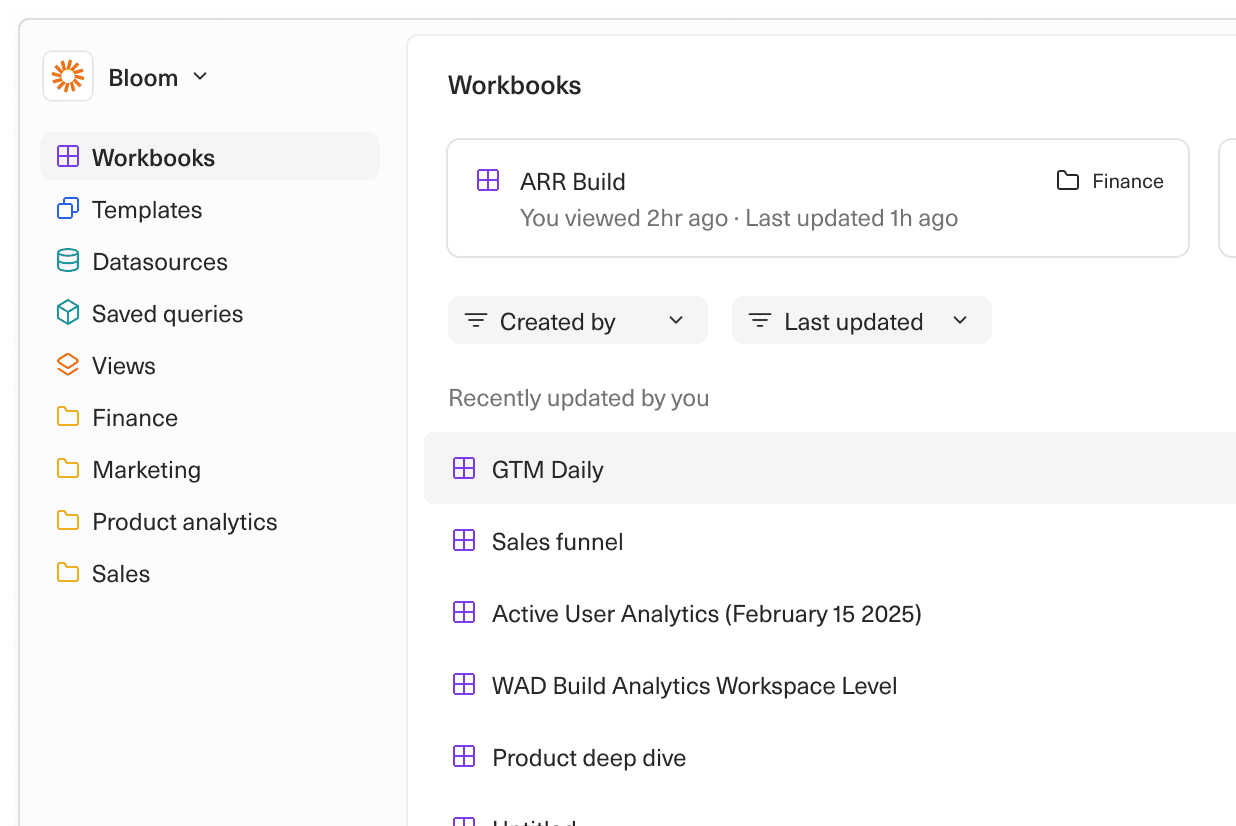Click the folder icon beside Finance on ARR Build card
The height and width of the screenshot is (826, 1236).
click(1067, 181)
